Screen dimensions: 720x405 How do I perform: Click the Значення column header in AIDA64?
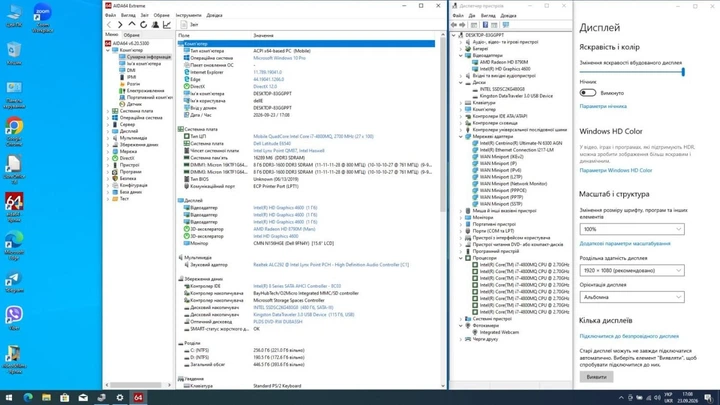tap(263, 35)
